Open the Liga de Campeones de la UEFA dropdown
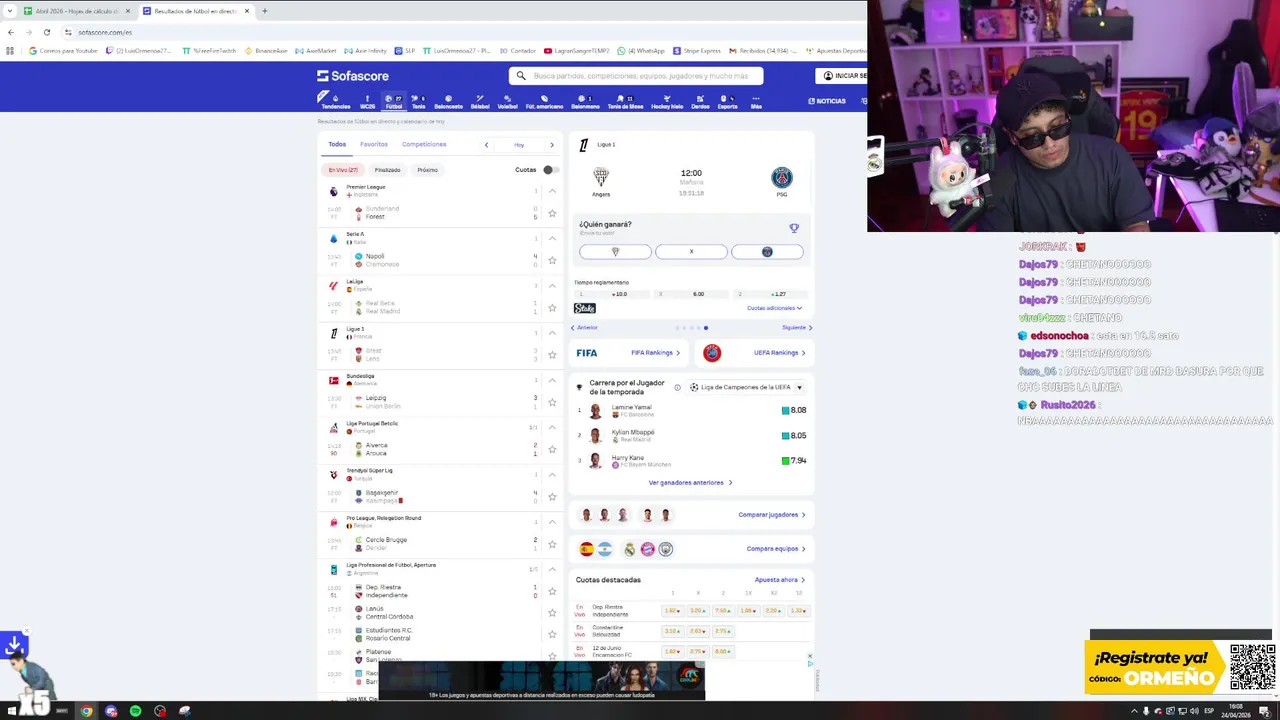Screen dimensions: 1280x720 coord(746,387)
